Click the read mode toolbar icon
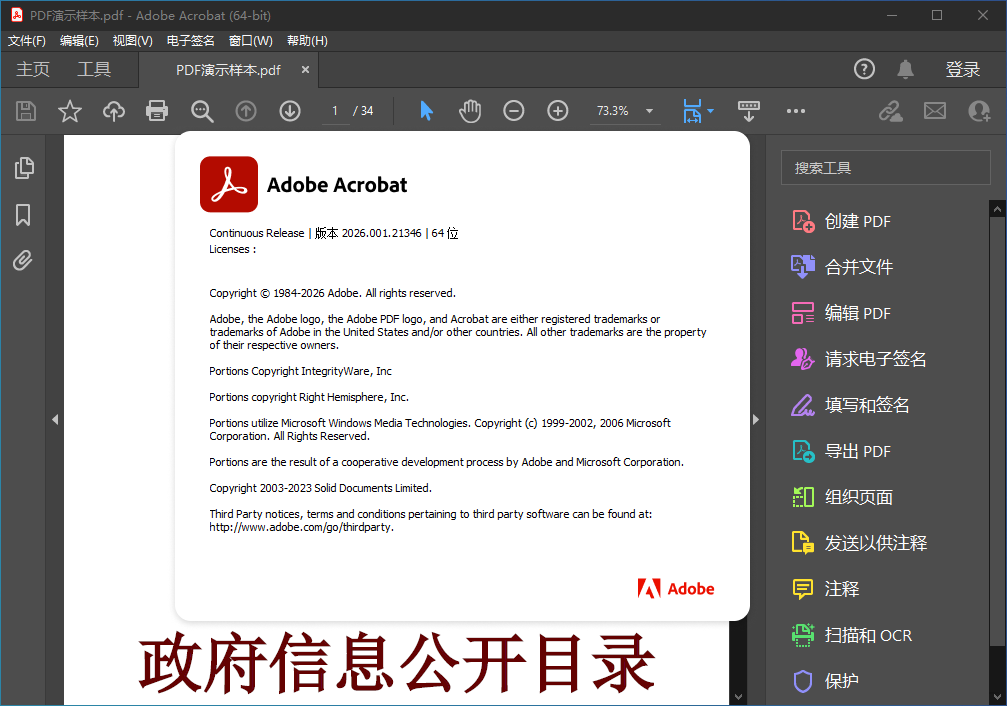 (749, 111)
